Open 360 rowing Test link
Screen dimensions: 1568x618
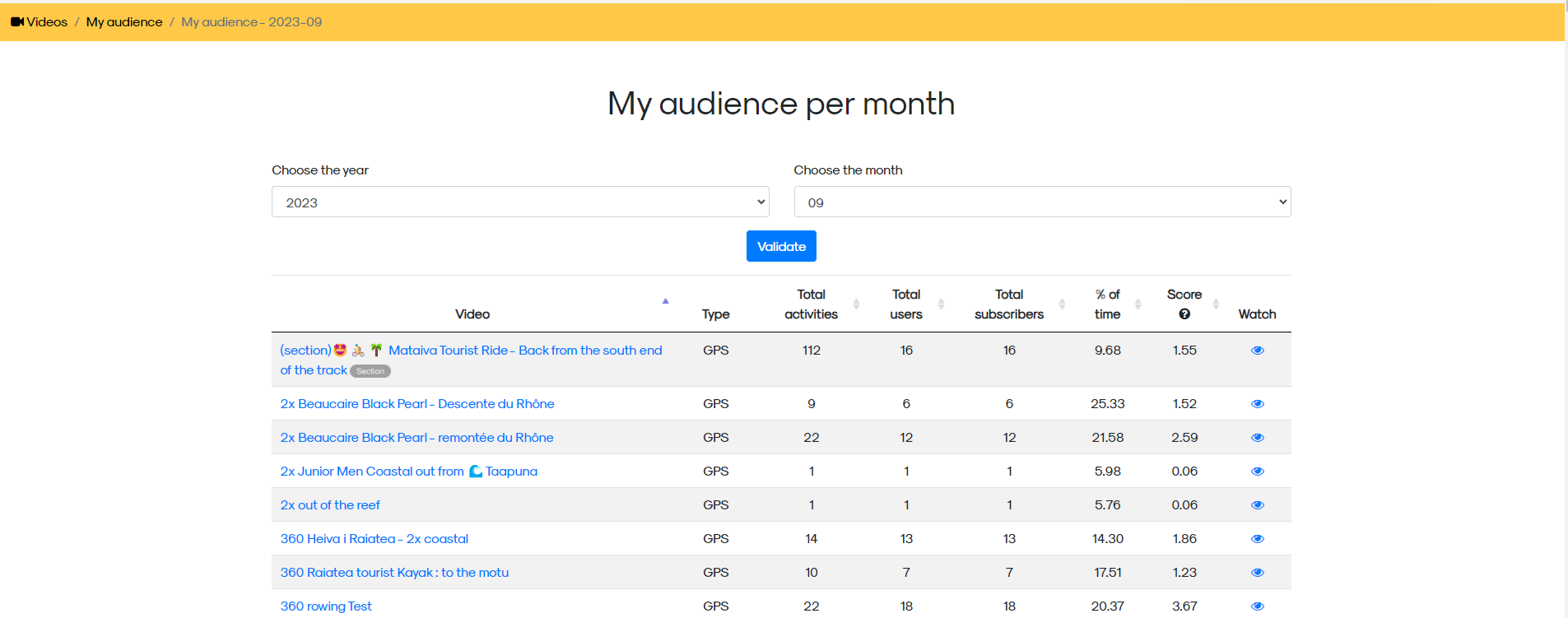pos(326,606)
